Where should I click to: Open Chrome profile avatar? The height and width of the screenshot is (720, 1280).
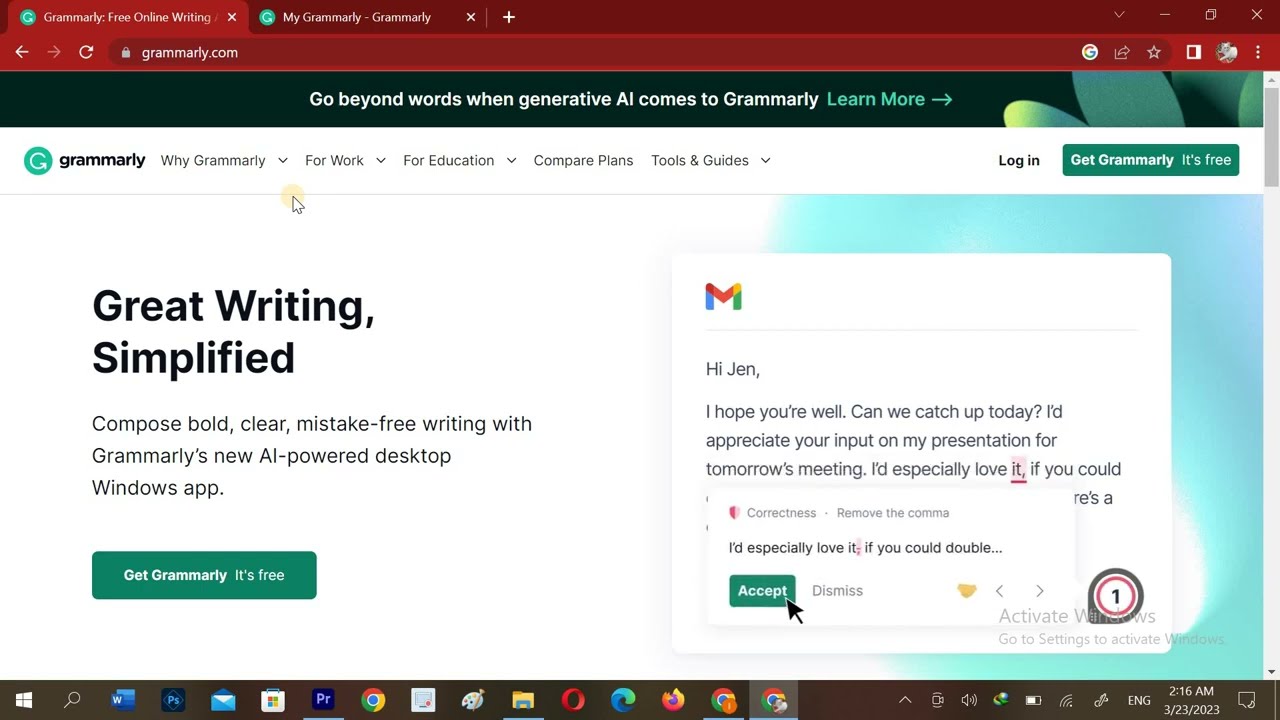pyautogui.click(x=1227, y=52)
